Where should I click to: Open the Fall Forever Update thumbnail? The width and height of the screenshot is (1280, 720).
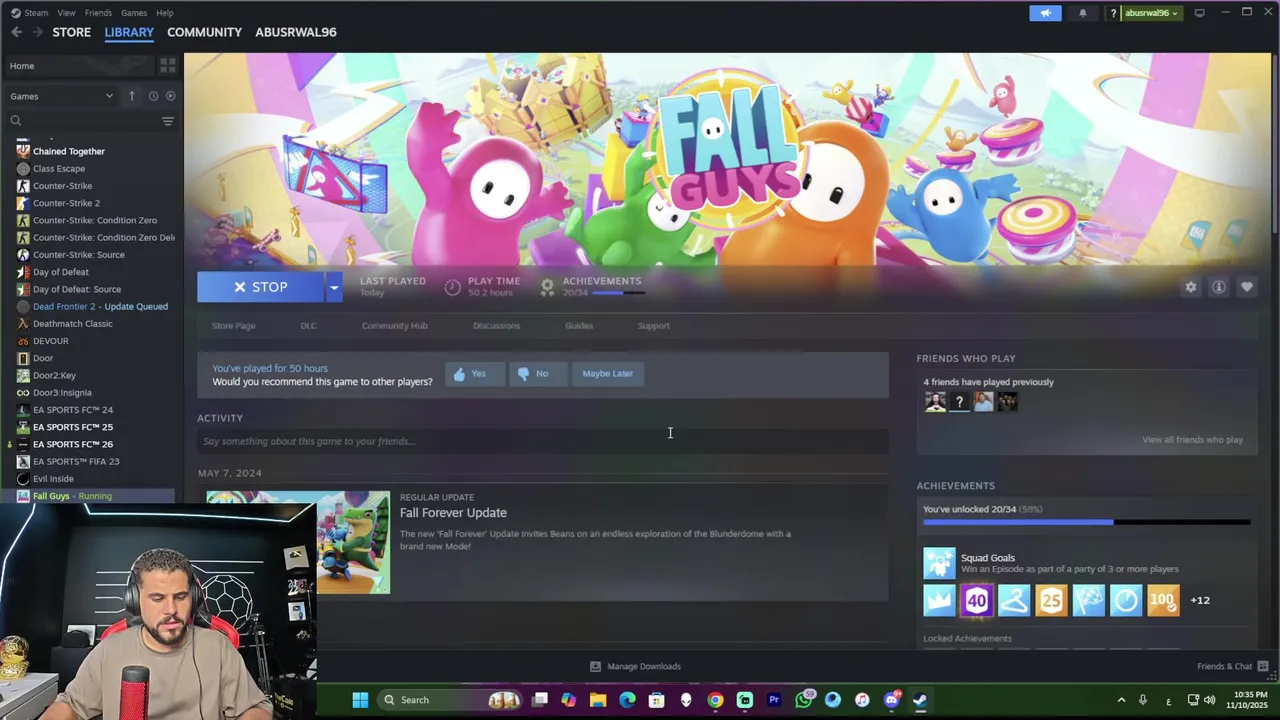pyautogui.click(x=298, y=542)
